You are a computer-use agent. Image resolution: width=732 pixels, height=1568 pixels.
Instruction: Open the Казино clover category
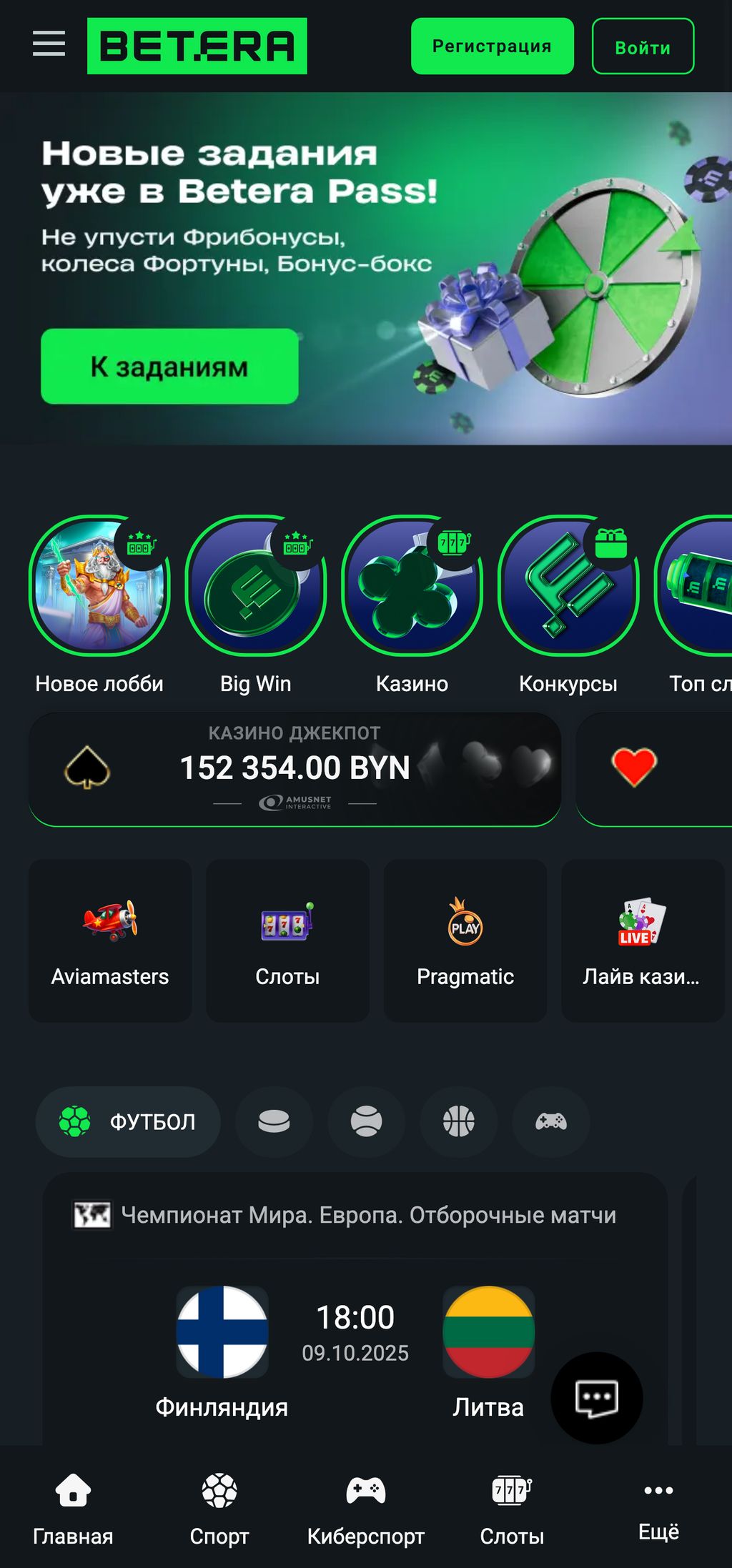click(412, 585)
